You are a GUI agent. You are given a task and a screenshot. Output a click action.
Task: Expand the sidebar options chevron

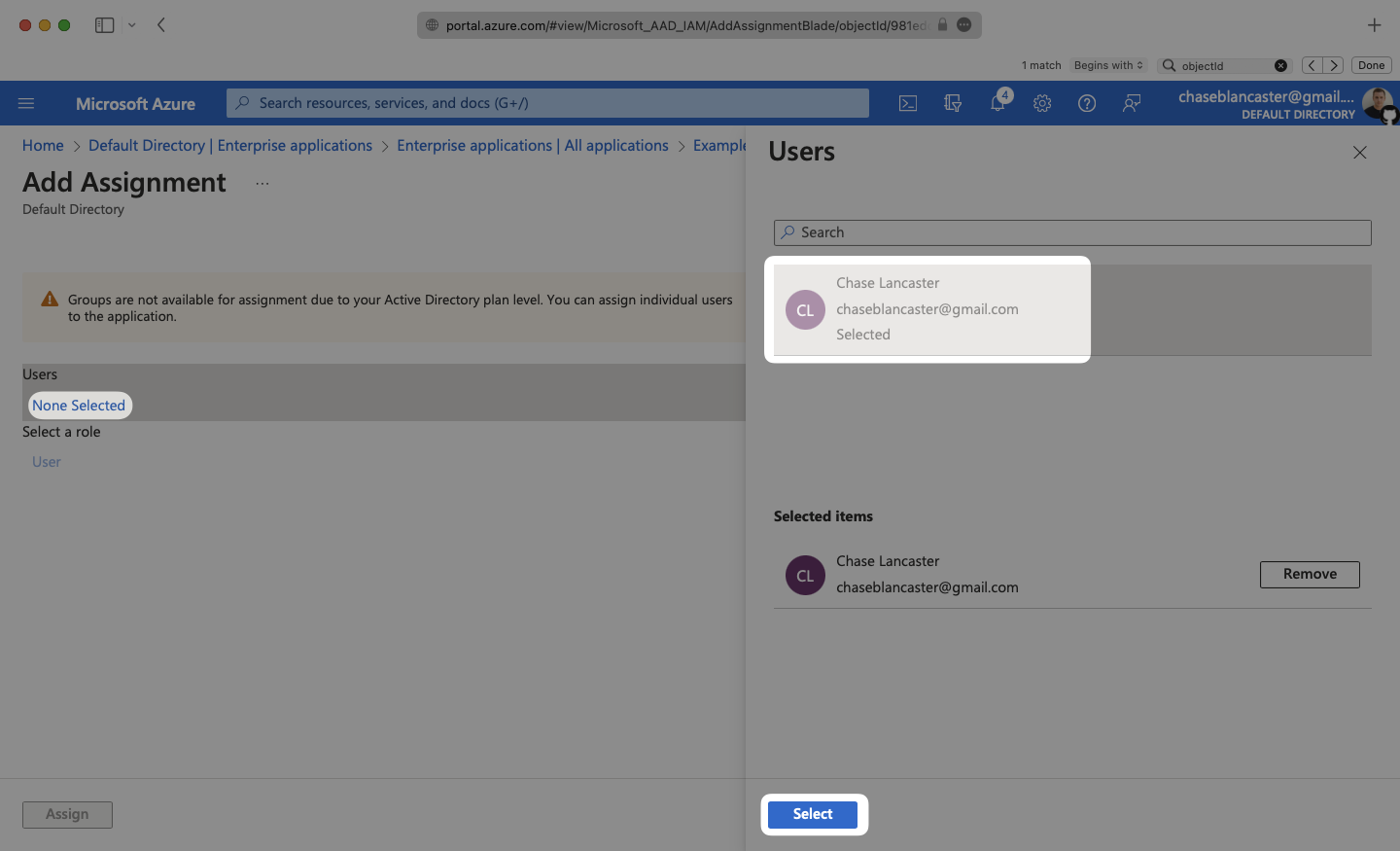pos(132,25)
